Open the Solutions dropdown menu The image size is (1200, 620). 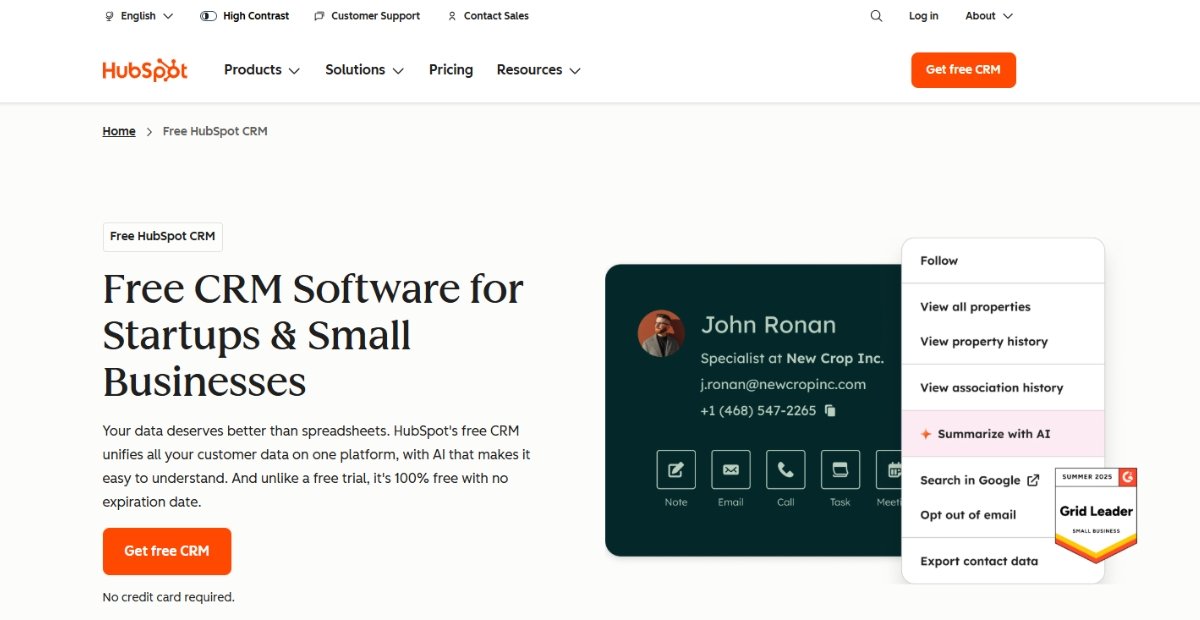[x=365, y=70]
